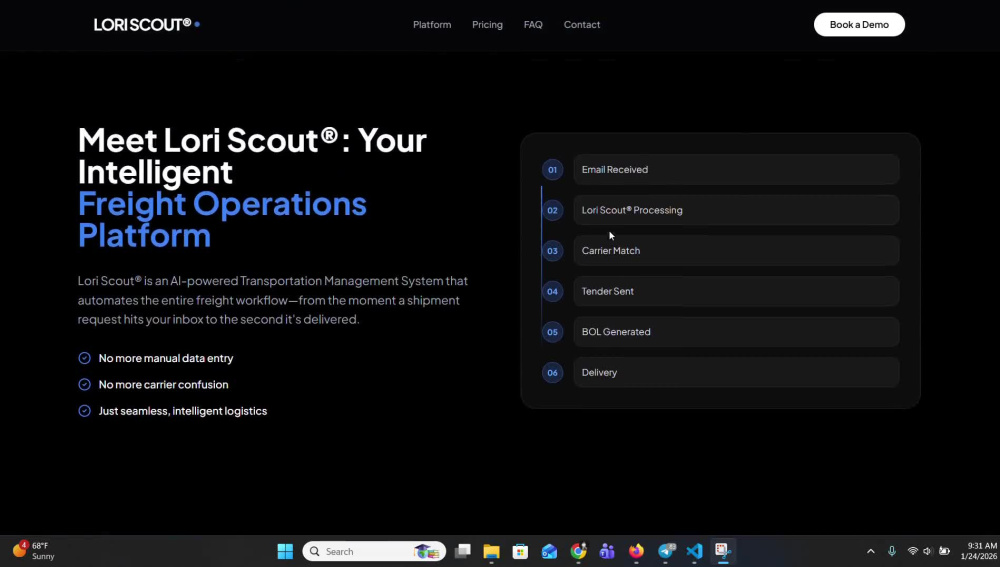Click the 'Freight Operations Platform' blue heading
The width and height of the screenshot is (1000, 567).
(x=222, y=219)
